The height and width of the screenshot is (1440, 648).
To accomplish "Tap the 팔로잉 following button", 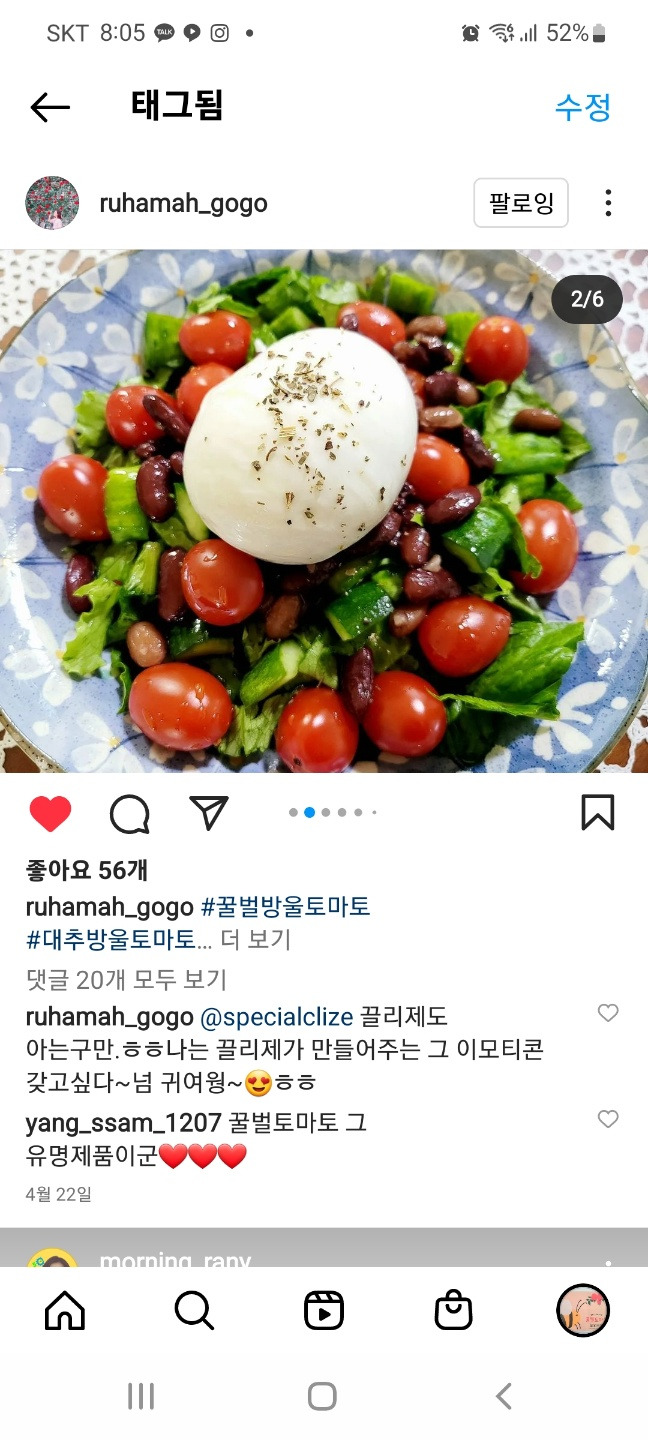I will (x=521, y=203).
